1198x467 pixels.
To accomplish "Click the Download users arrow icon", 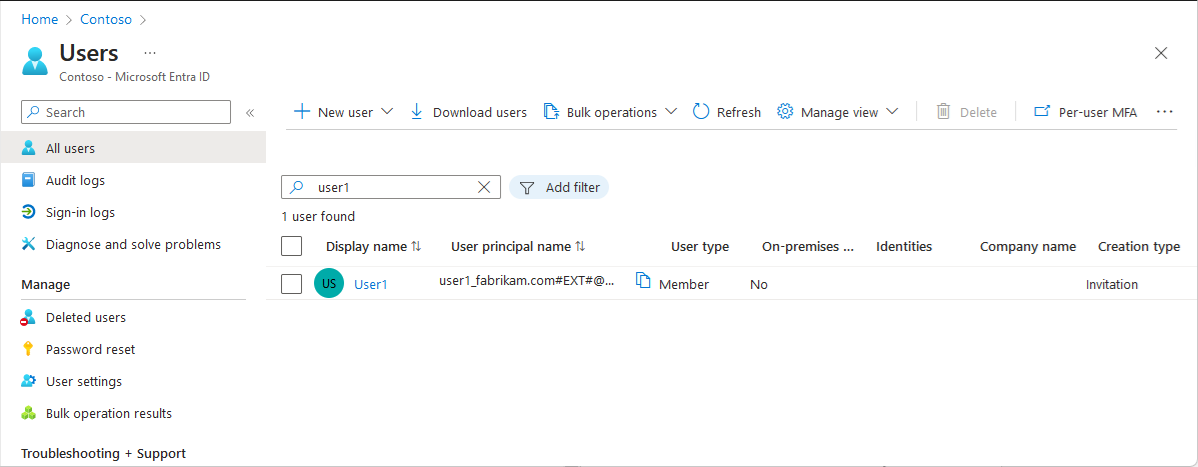I will [x=417, y=112].
